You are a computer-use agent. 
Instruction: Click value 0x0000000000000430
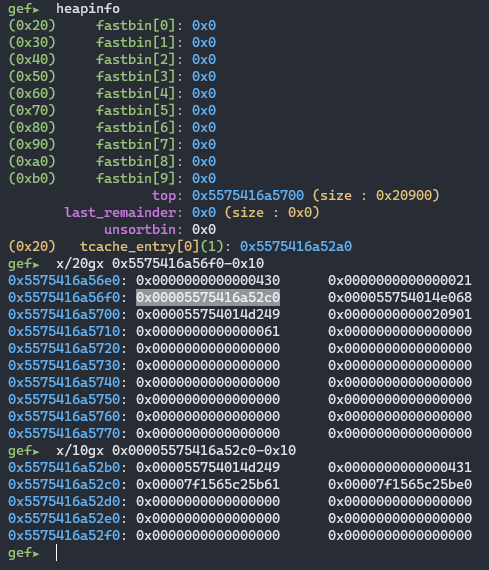[x=208, y=280]
